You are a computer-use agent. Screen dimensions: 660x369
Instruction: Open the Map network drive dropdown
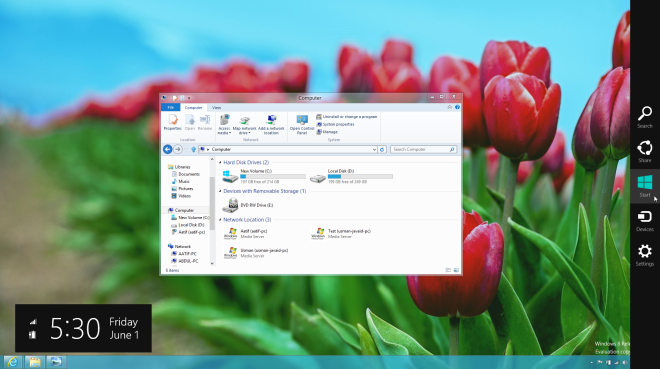pos(245,125)
